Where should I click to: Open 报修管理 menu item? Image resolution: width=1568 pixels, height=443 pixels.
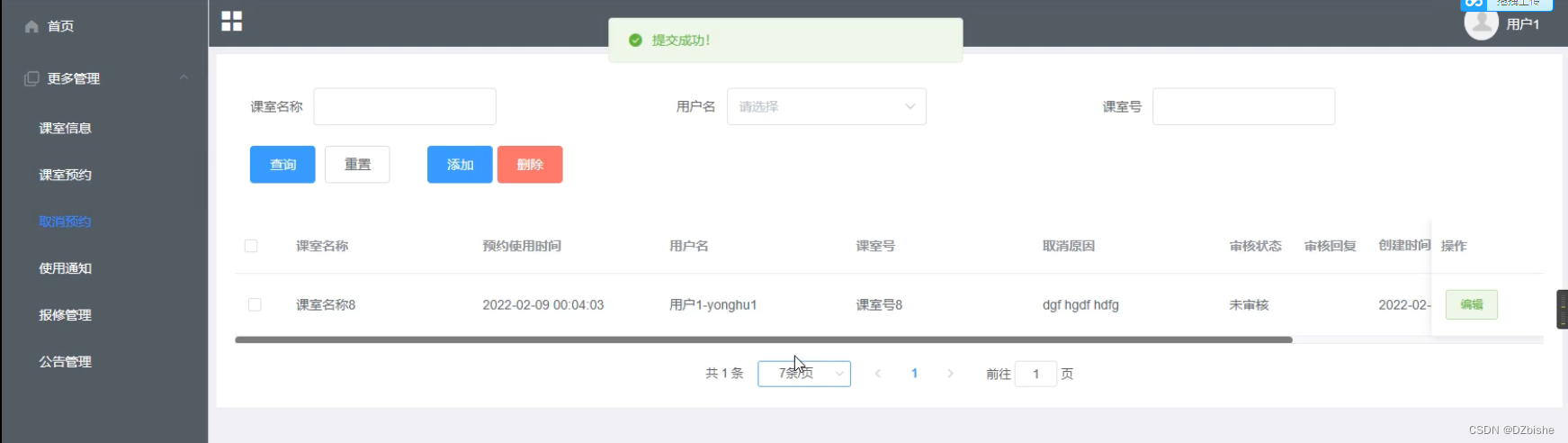click(65, 315)
